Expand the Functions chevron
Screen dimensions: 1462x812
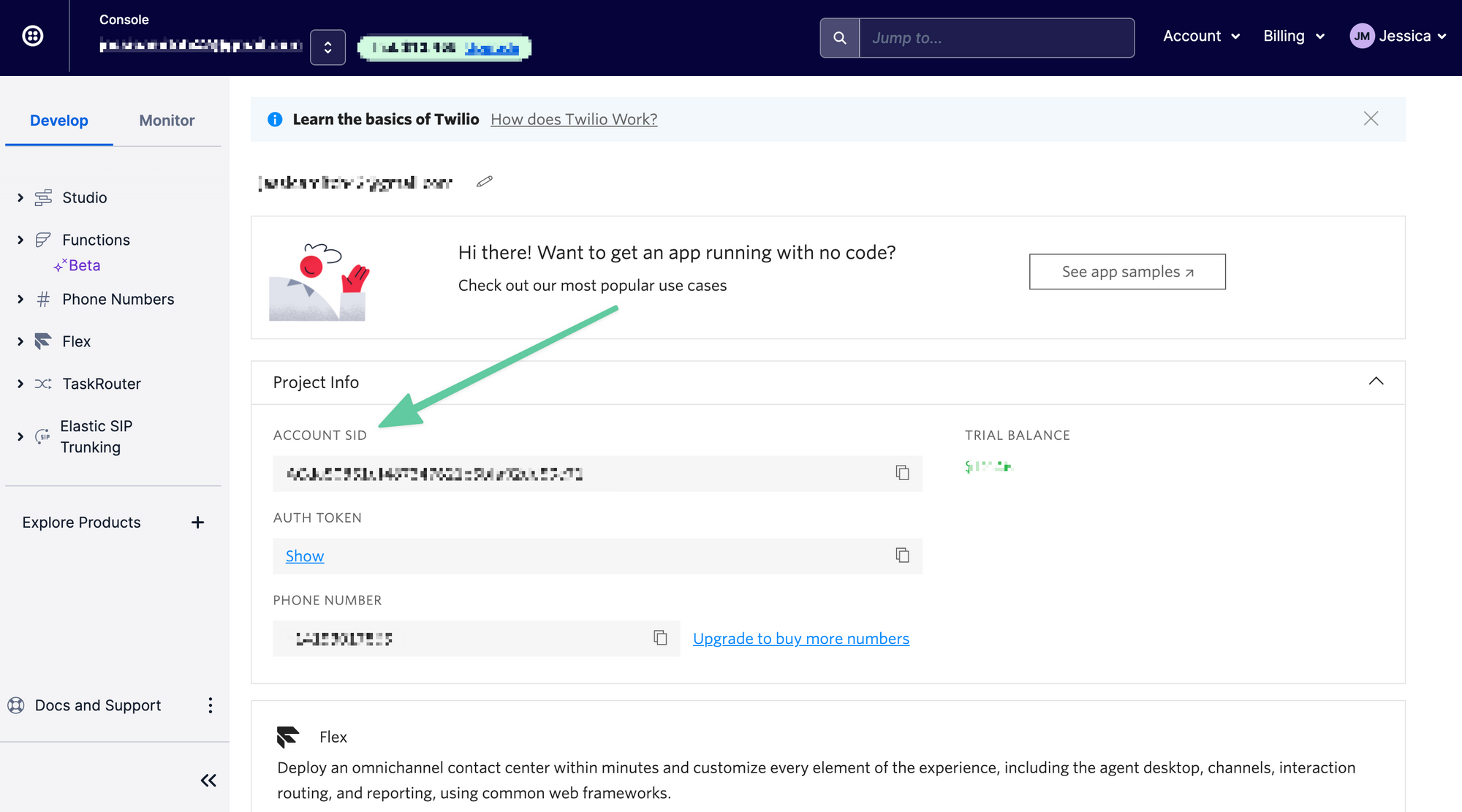[x=20, y=240]
